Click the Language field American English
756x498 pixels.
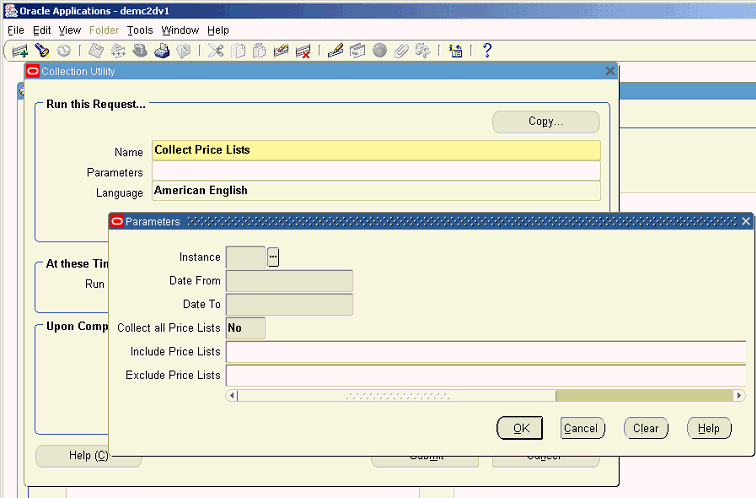pyautogui.click(x=376, y=191)
